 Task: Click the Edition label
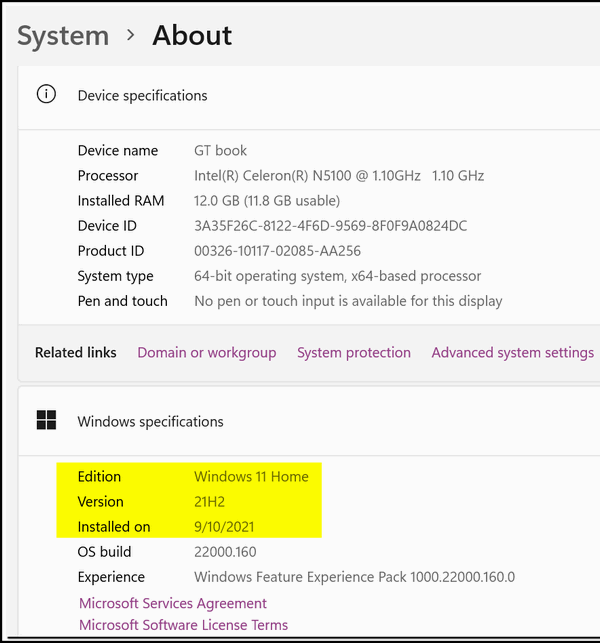99,477
